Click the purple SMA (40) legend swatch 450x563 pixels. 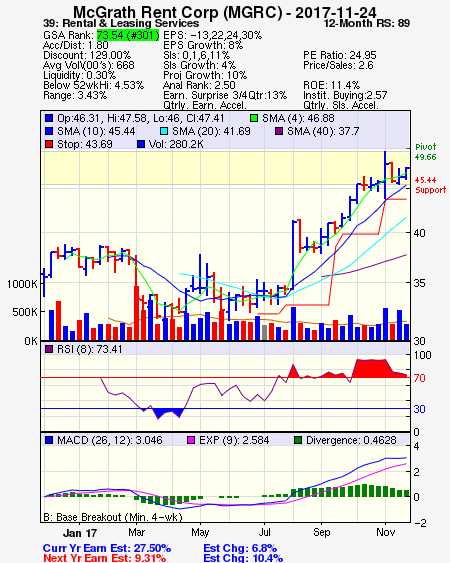(x=279, y=131)
